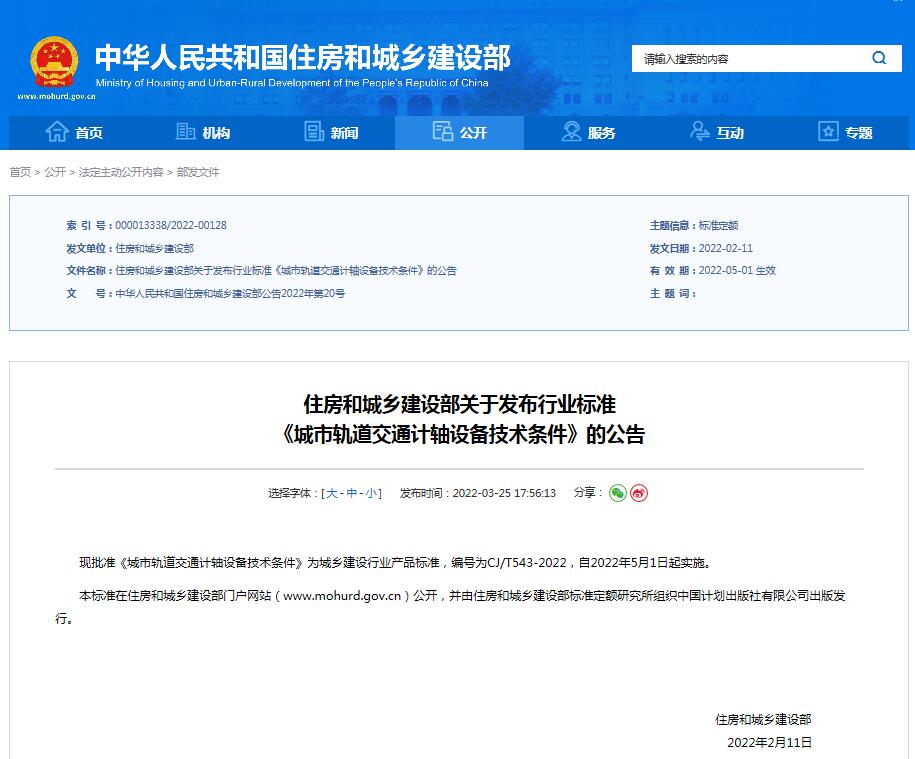Click the 互动 interaction icon
Screen dimensions: 915x759
700,131
